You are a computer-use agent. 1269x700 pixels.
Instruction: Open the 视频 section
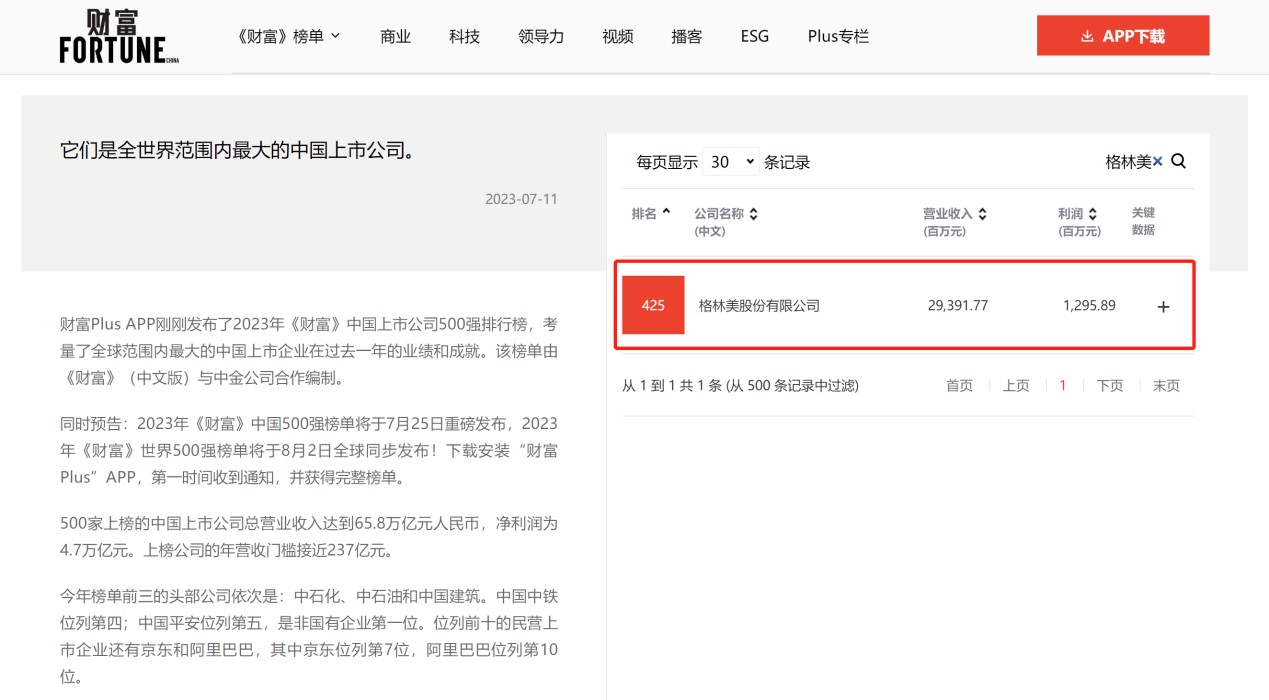pos(617,36)
